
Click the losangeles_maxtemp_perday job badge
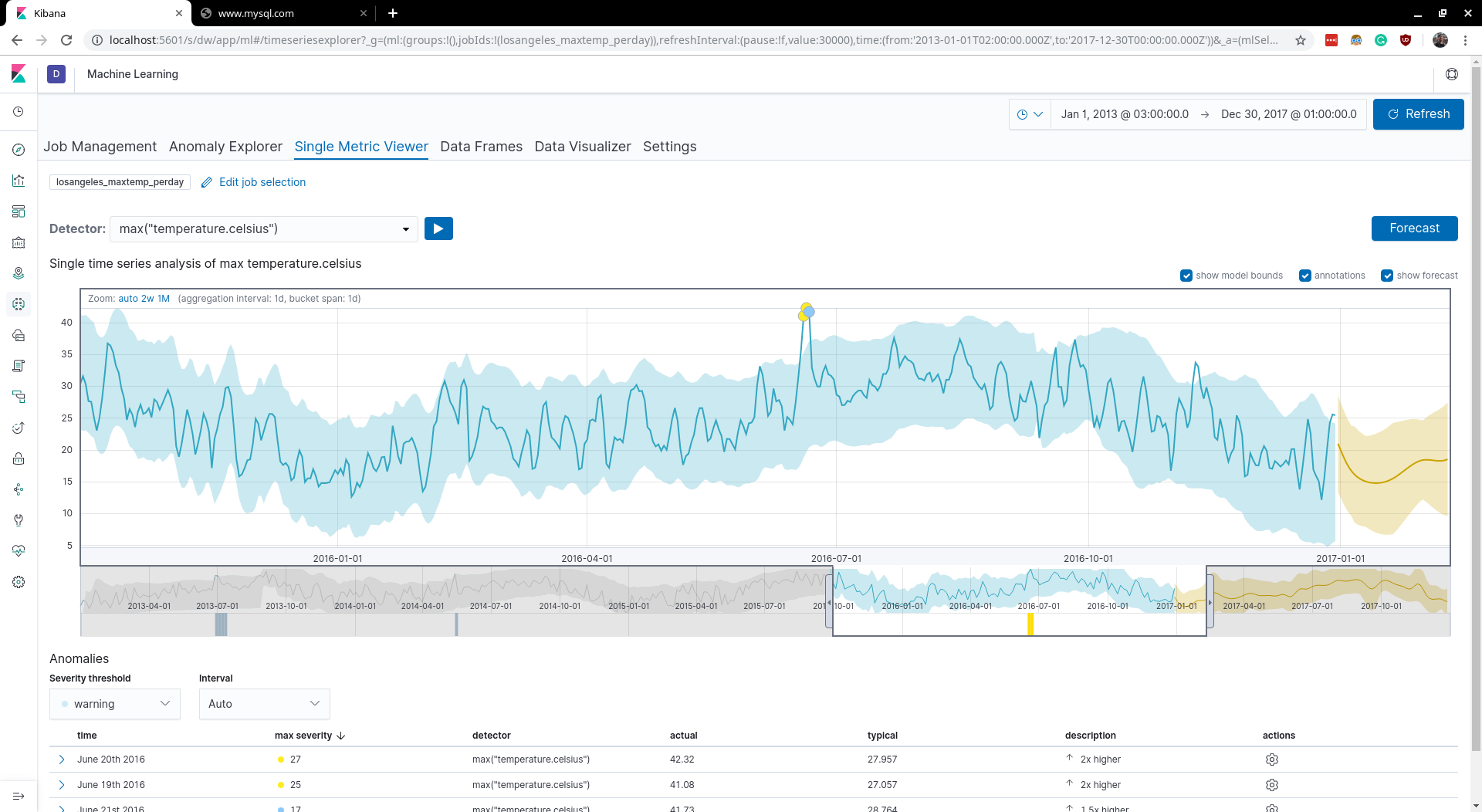120,182
